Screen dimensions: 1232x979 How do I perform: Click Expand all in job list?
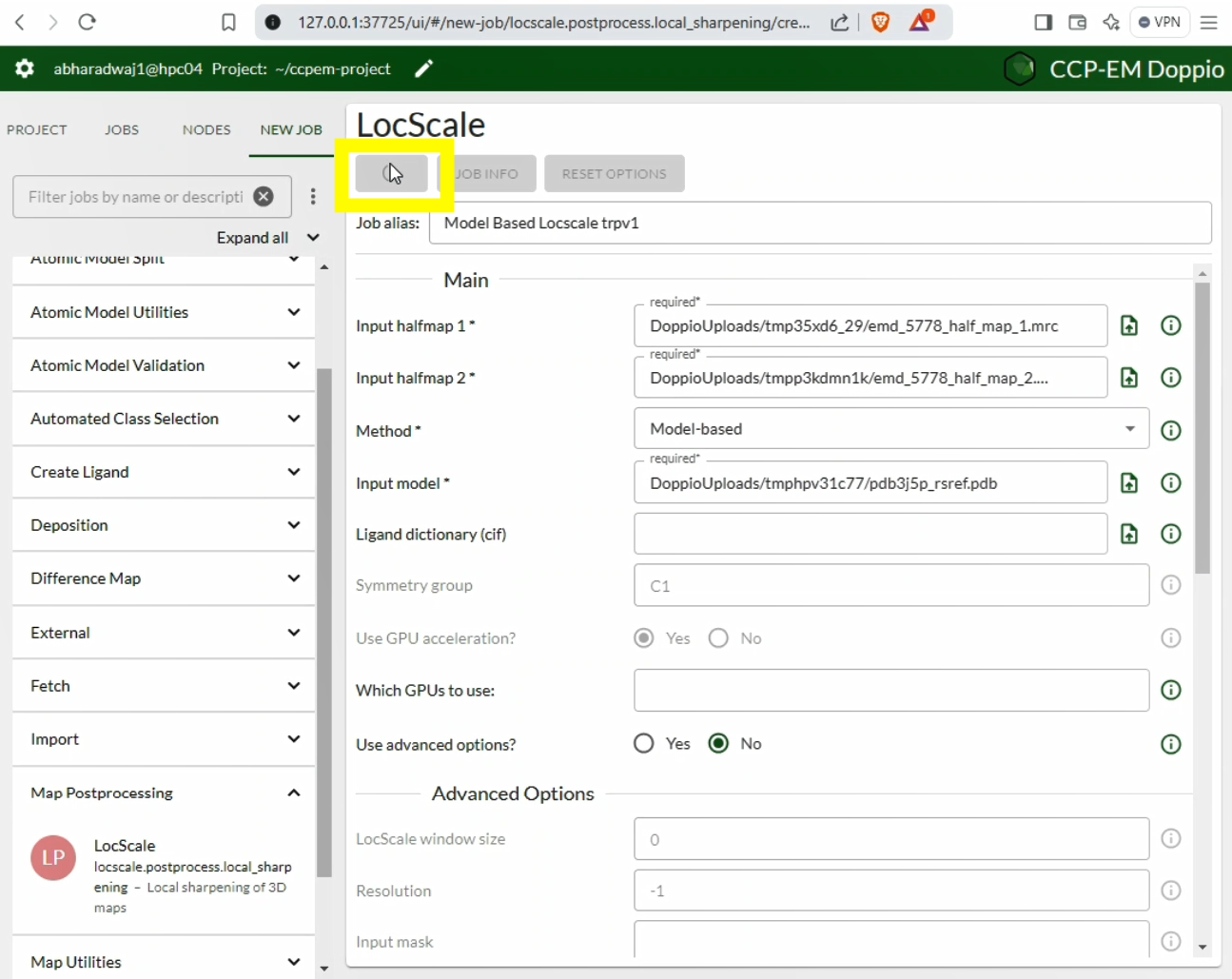(252, 238)
